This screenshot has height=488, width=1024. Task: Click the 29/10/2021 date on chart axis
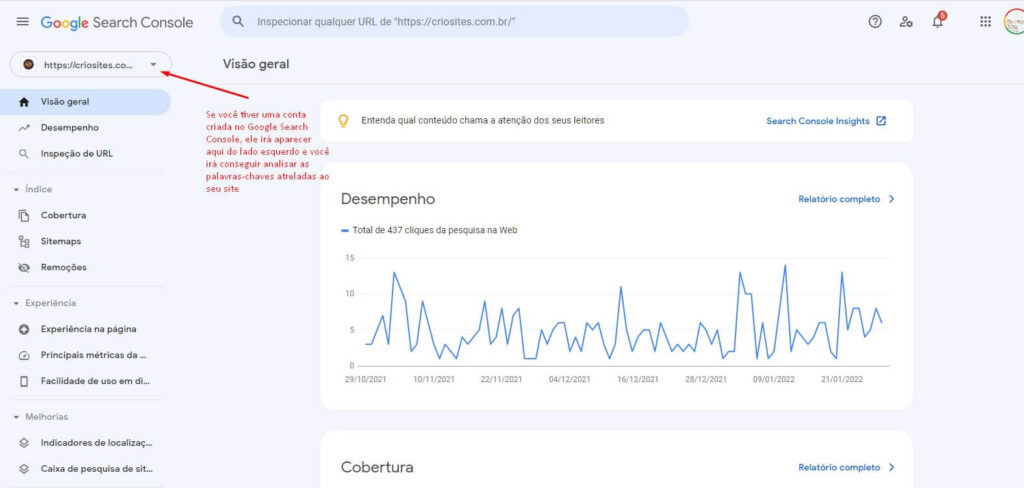(x=365, y=380)
